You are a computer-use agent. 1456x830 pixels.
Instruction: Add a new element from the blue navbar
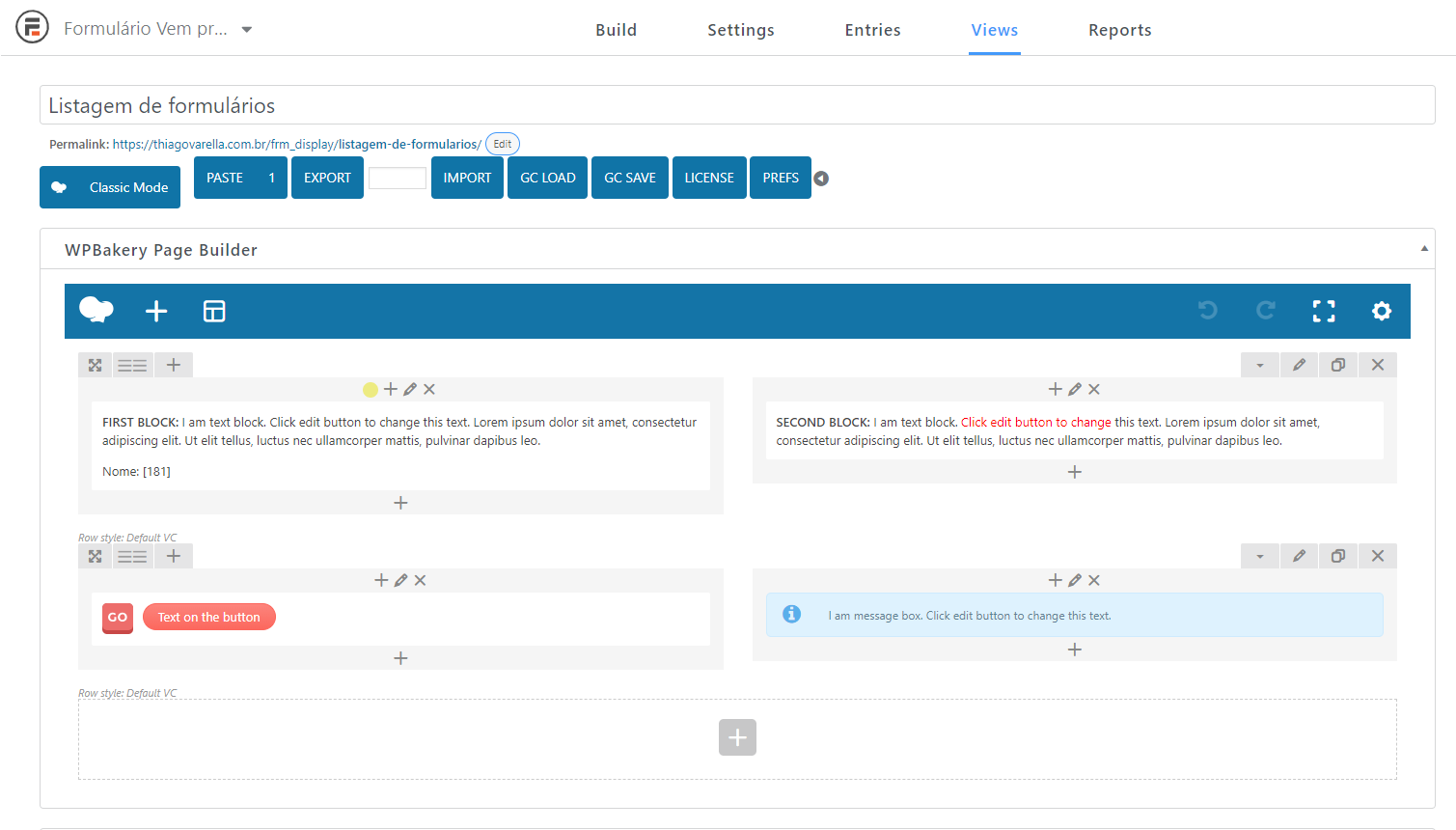156,311
